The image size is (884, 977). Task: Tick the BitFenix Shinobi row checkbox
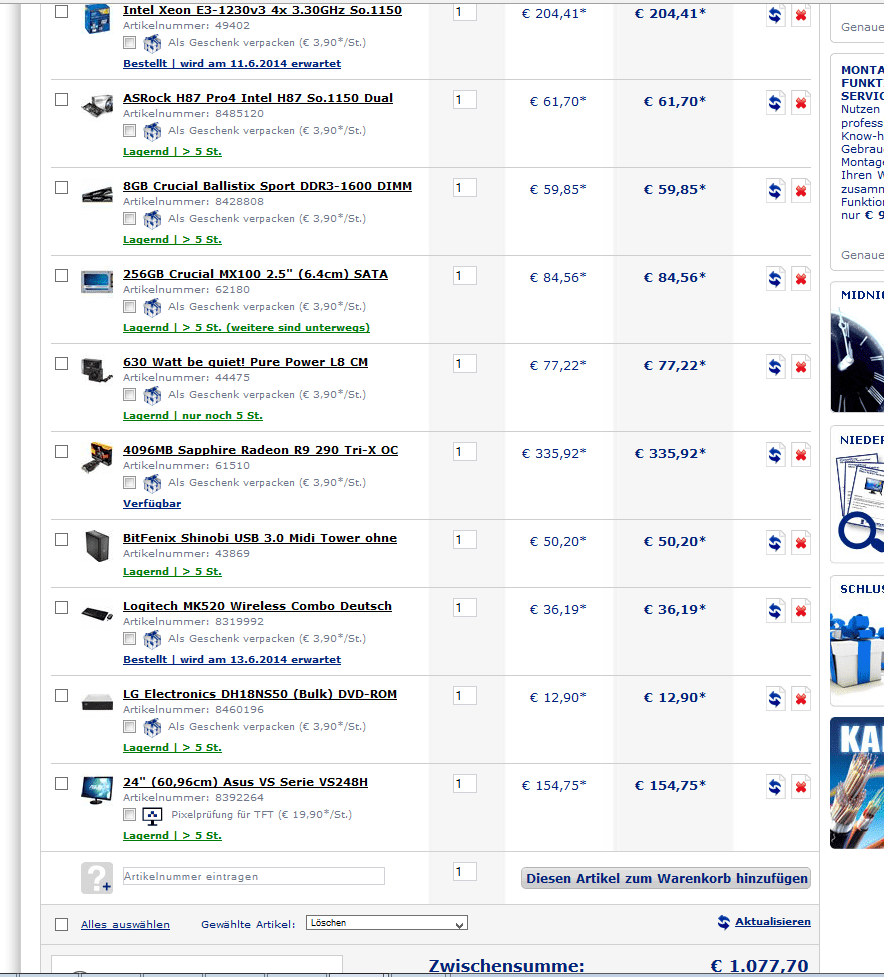click(61, 539)
